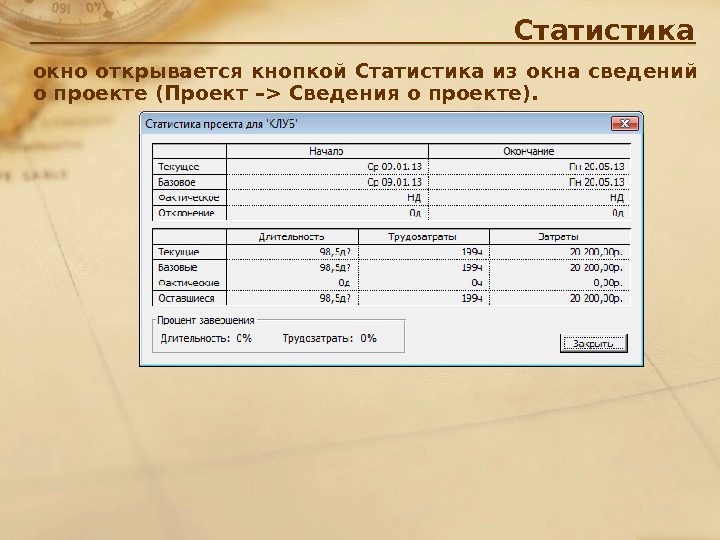
Task: Click Отклонение finish 0д value
Action: point(618,213)
